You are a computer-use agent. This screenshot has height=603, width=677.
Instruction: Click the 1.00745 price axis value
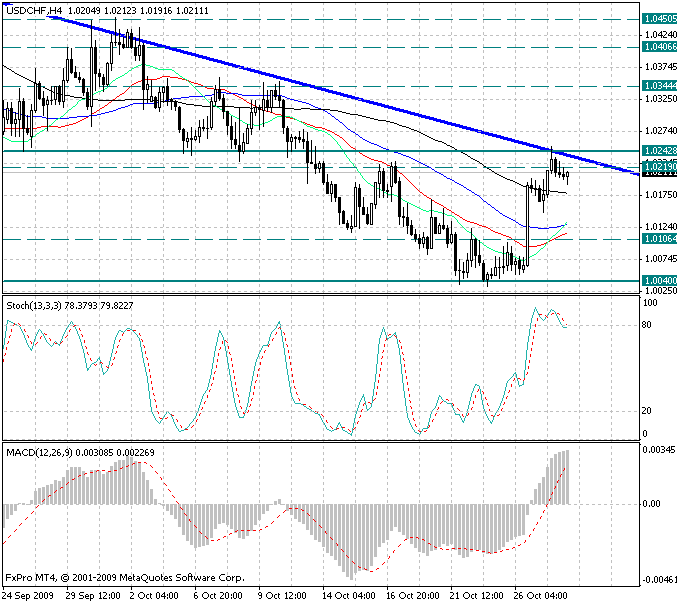point(661,259)
